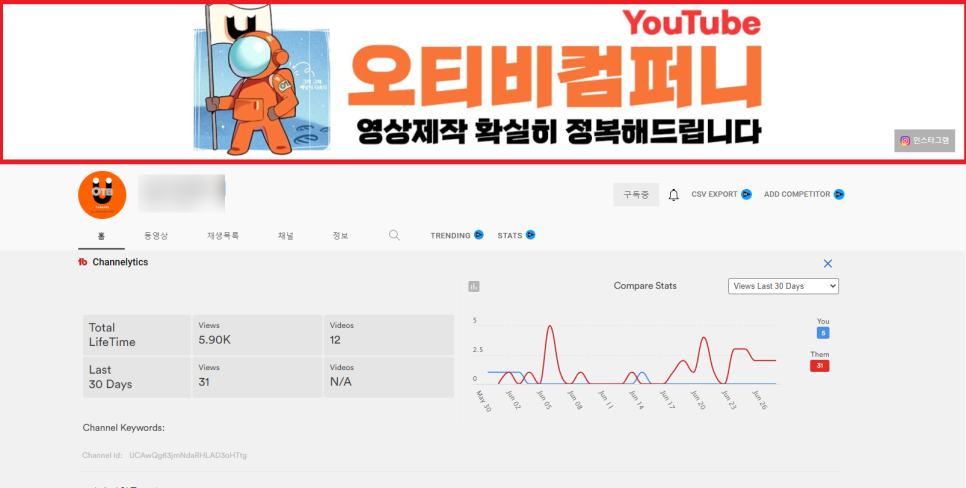The width and height of the screenshot is (966, 488).
Task: Click the Jun 05 peak on the red line
Action: (x=550, y=326)
